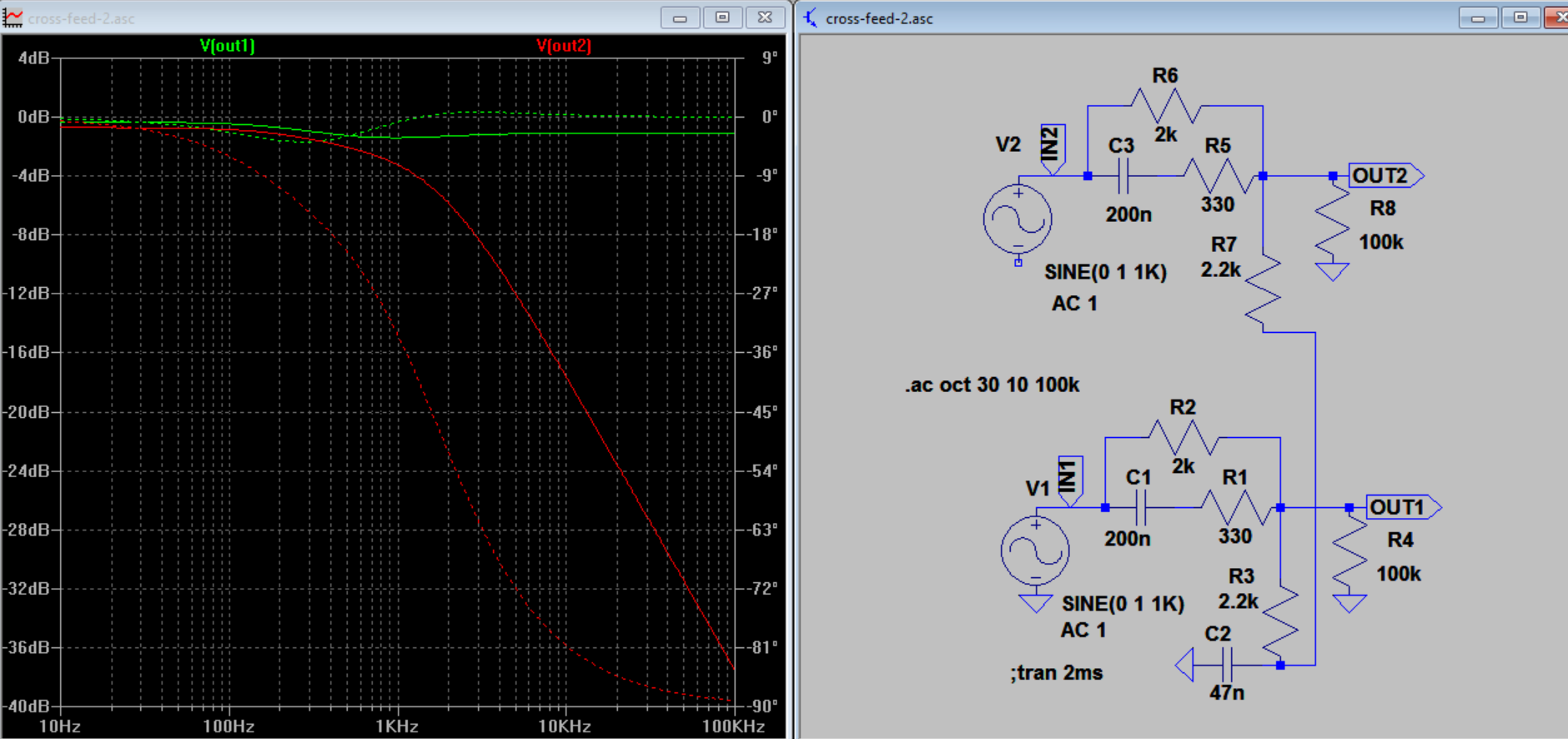
Task: Click the 330 value of R5
Action: tap(1218, 204)
